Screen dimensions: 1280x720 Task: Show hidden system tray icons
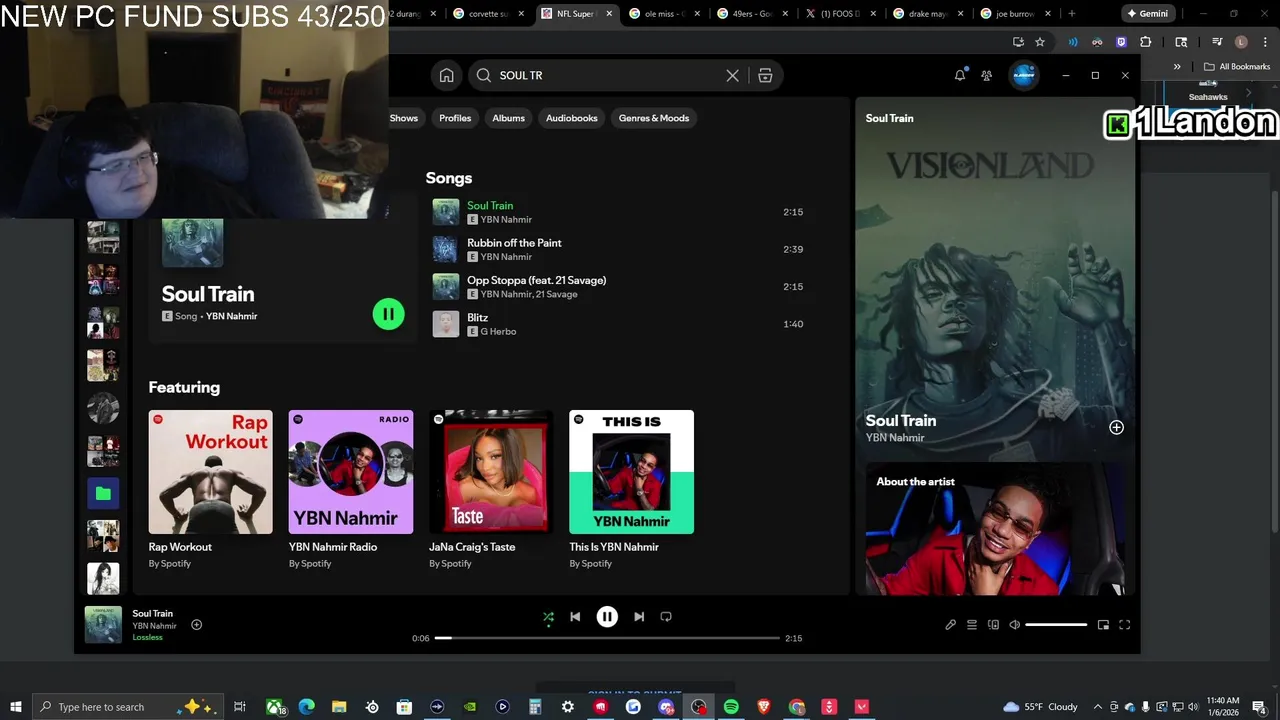click(1098, 707)
